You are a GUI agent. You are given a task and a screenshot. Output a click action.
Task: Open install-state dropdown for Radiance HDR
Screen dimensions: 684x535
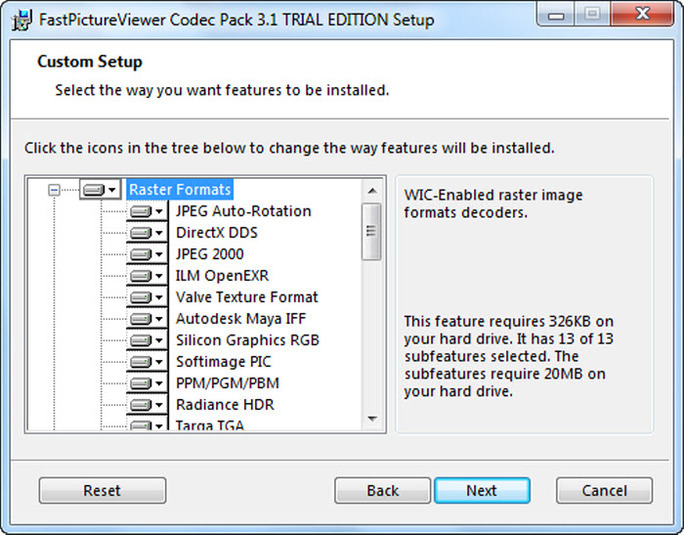tap(147, 405)
